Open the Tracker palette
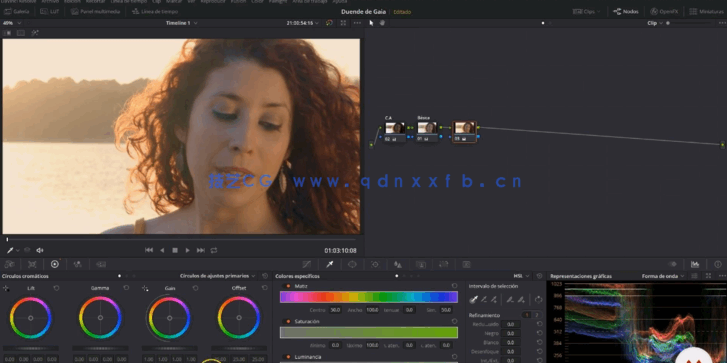The height and width of the screenshot is (363, 727). click(375, 264)
